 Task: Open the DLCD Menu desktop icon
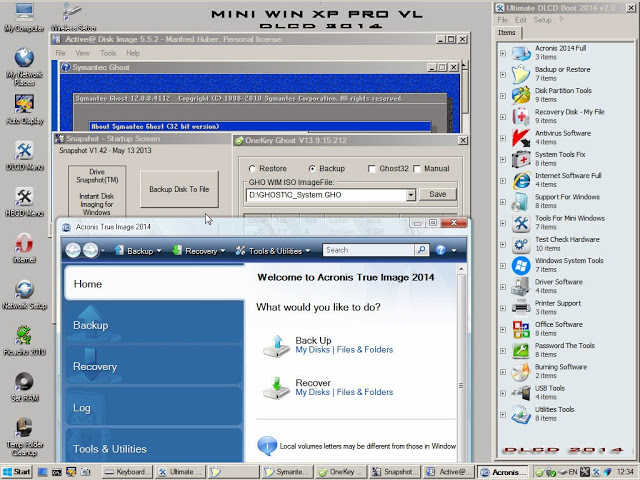click(24, 156)
